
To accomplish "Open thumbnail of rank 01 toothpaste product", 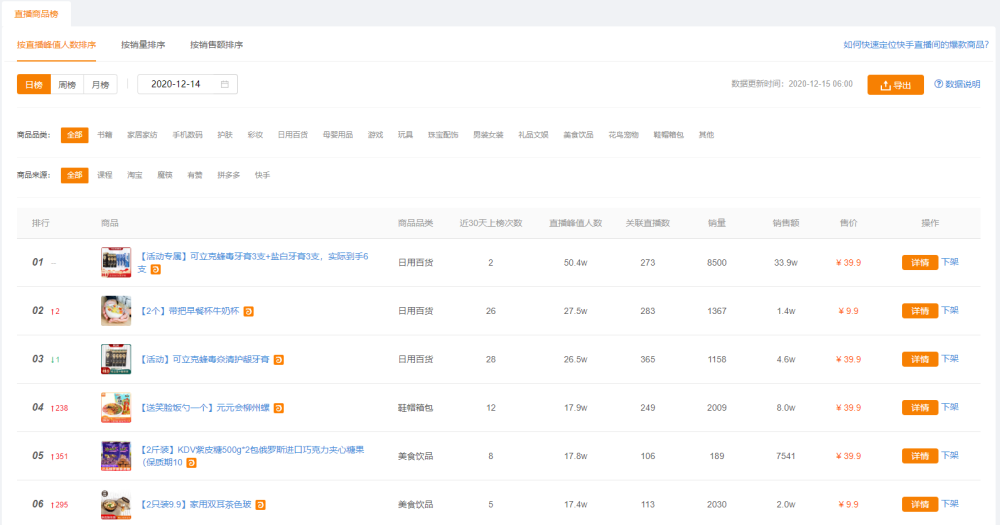I will pos(116,262).
